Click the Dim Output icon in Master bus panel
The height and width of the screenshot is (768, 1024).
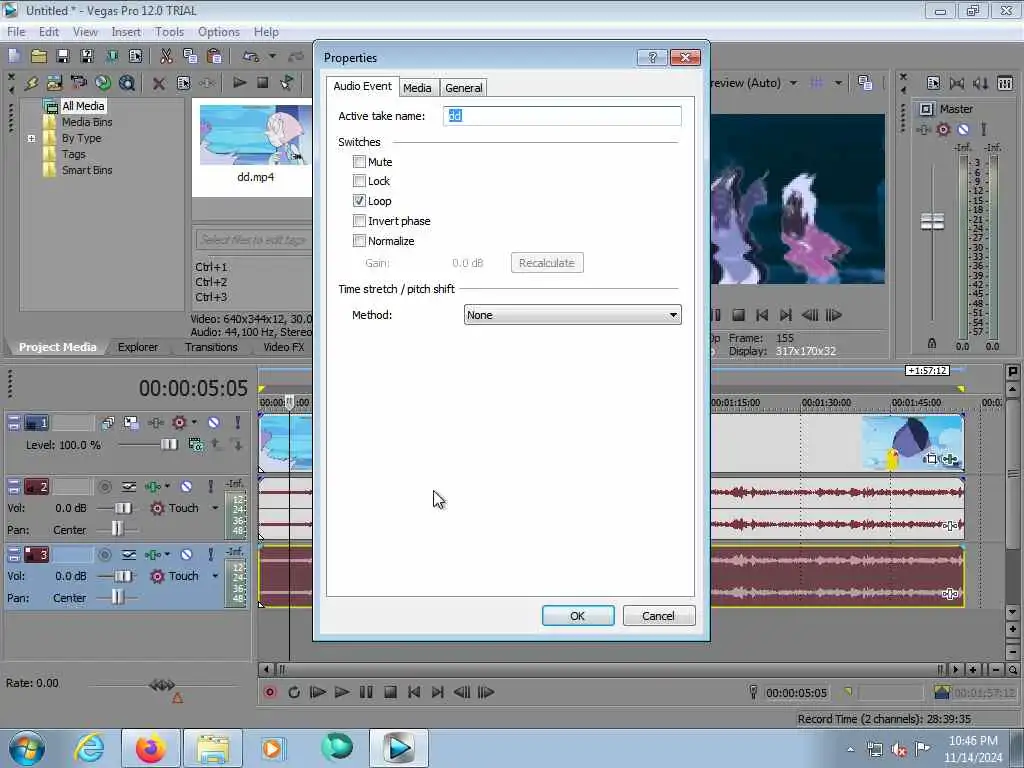tap(980, 83)
